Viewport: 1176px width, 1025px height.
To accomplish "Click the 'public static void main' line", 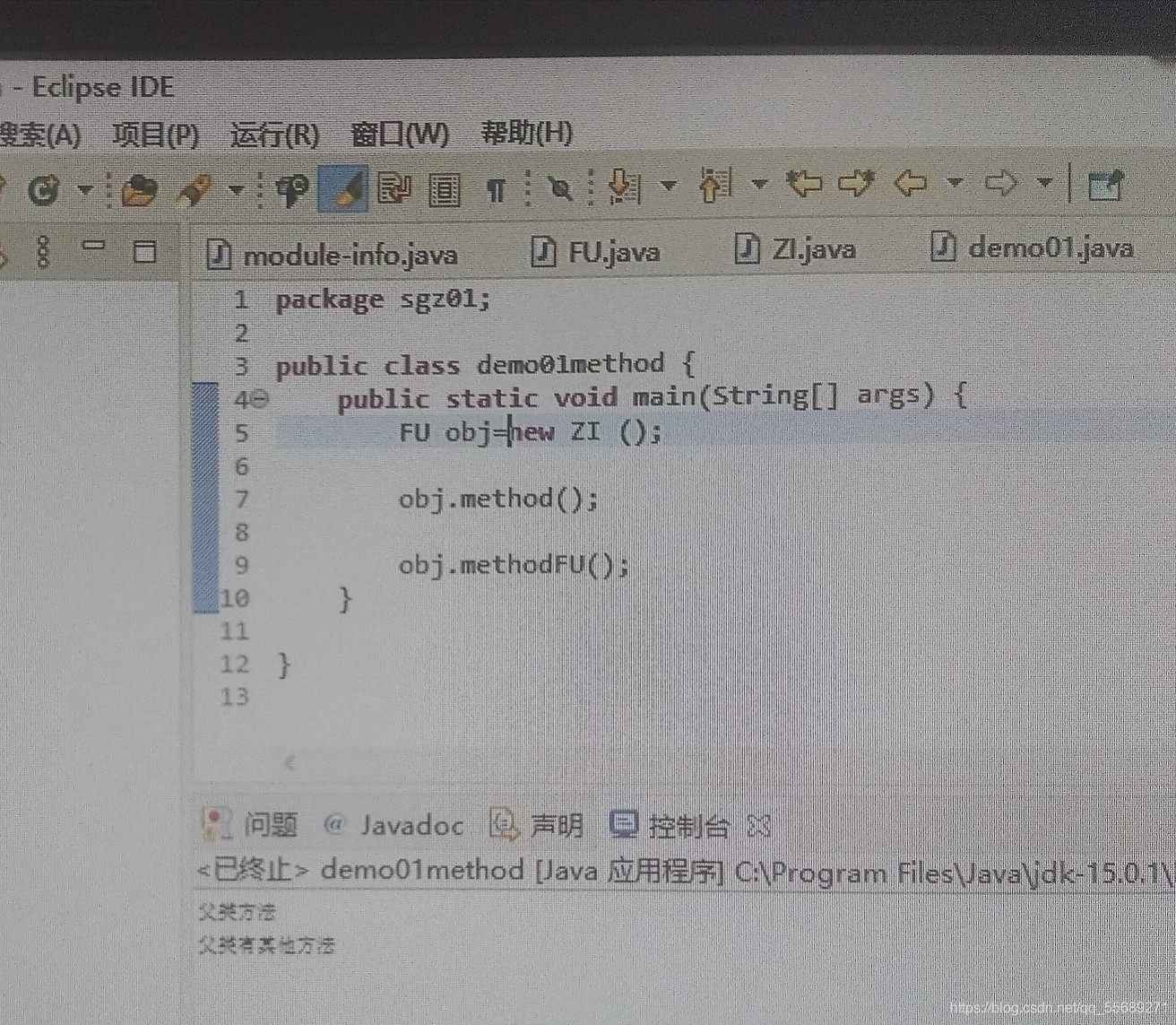I will click(x=652, y=397).
